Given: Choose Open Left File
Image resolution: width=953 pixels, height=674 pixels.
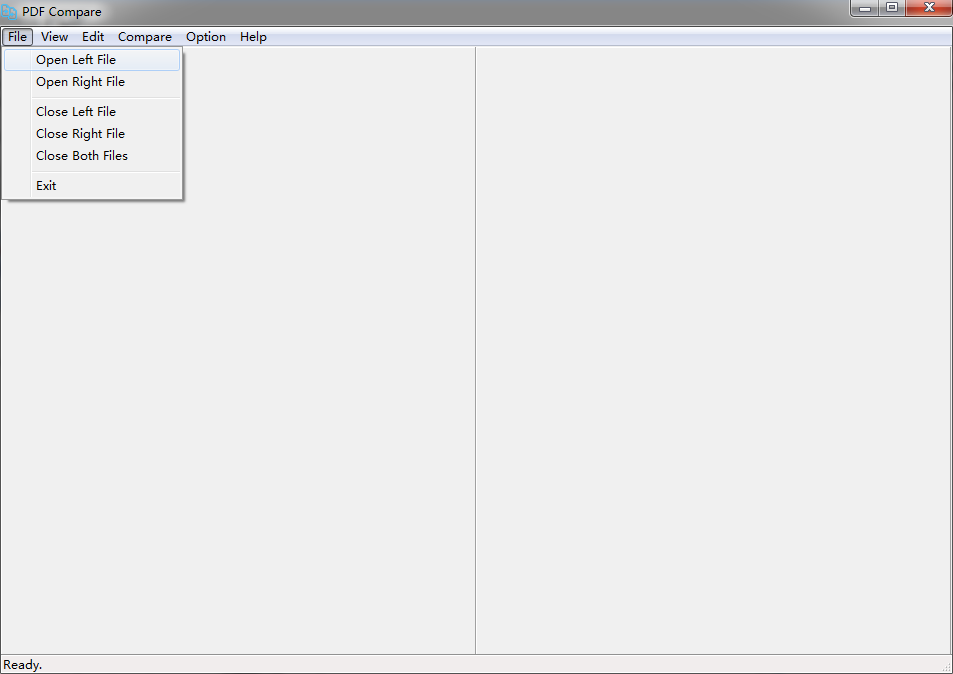Looking at the screenshot, I should tap(92, 60).
